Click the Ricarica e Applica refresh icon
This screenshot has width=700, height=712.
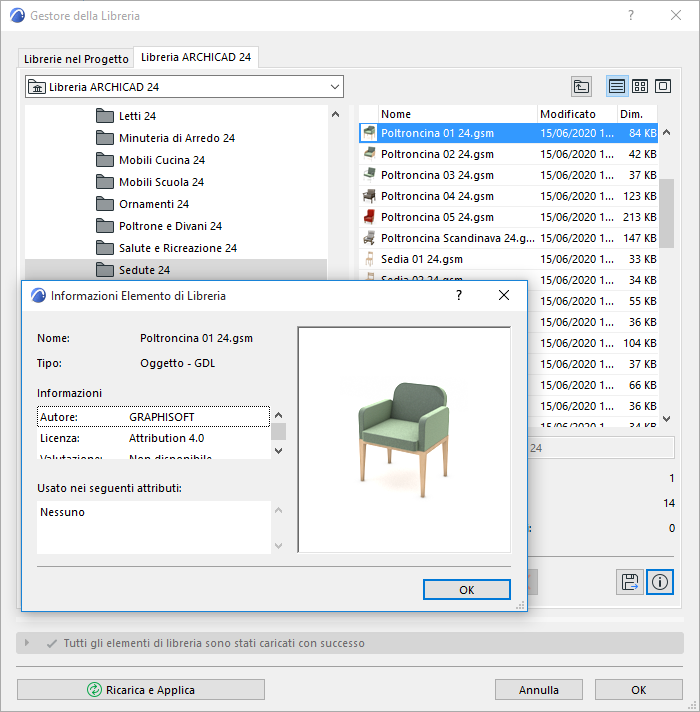94,690
